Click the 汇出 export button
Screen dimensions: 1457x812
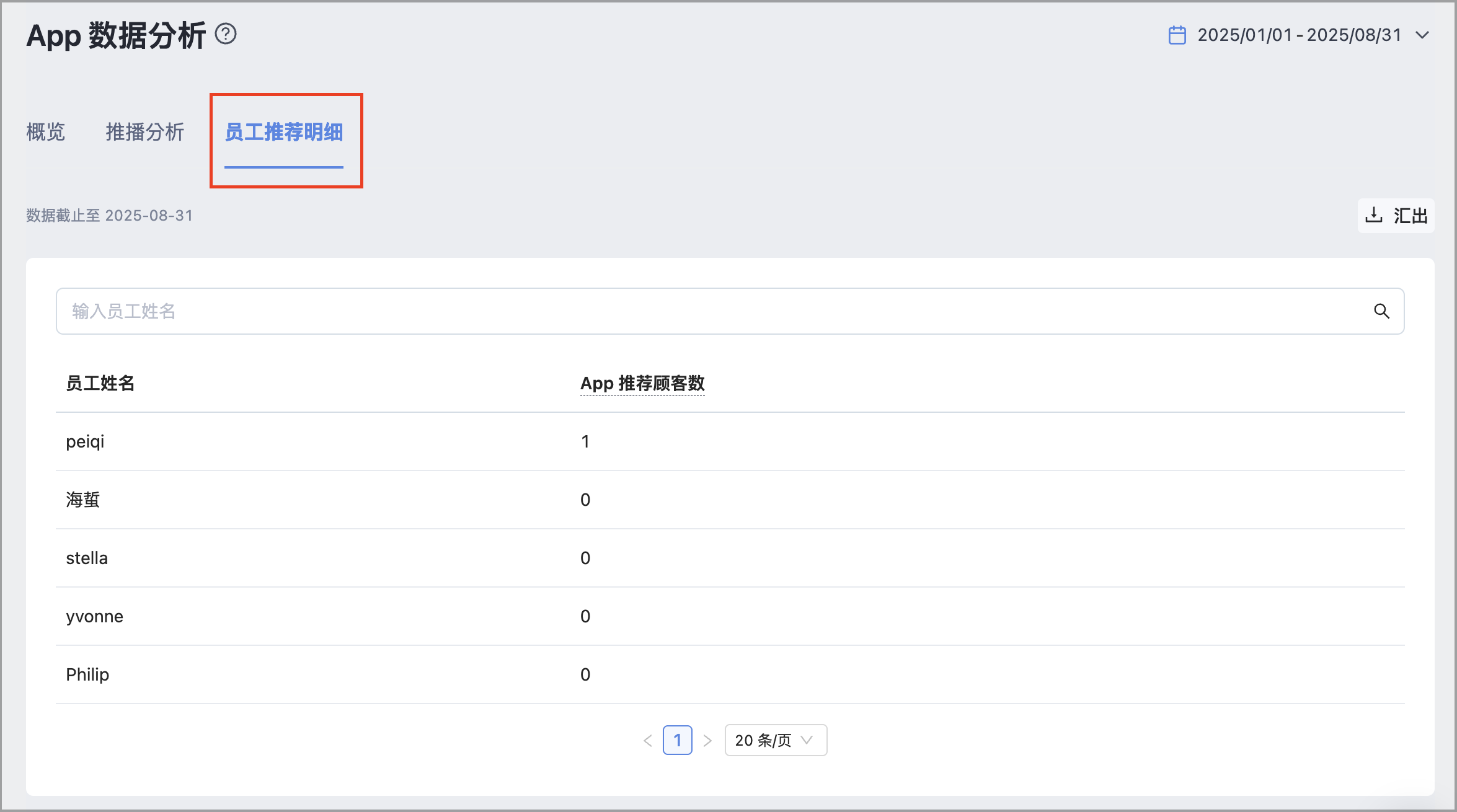[1396, 216]
